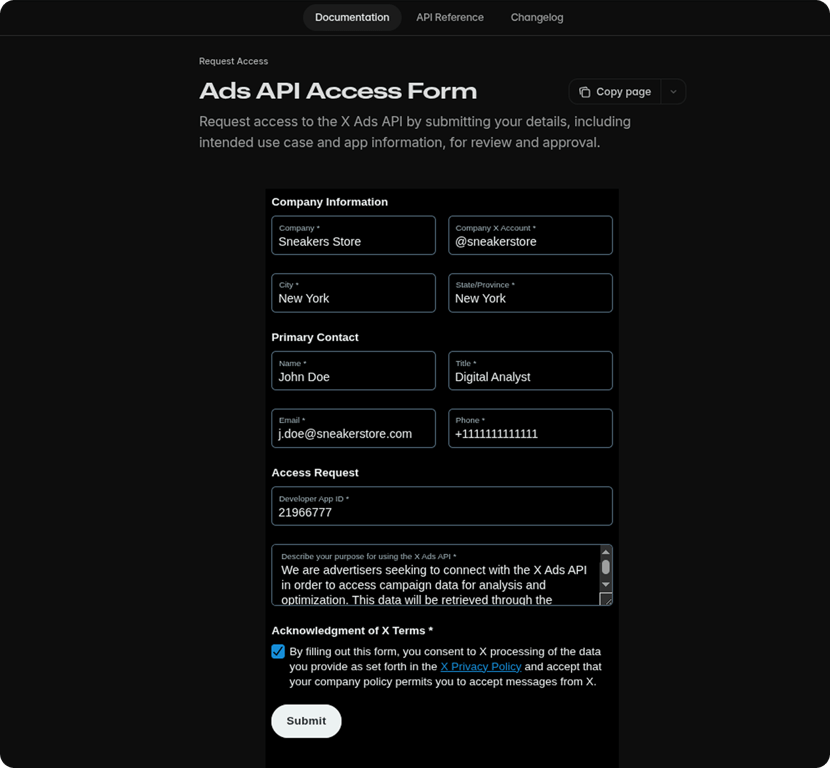The height and width of the screenshot is (768, 830).
Task: Click the Acknowledgment of X Terms heading
Action: [352, 630]
